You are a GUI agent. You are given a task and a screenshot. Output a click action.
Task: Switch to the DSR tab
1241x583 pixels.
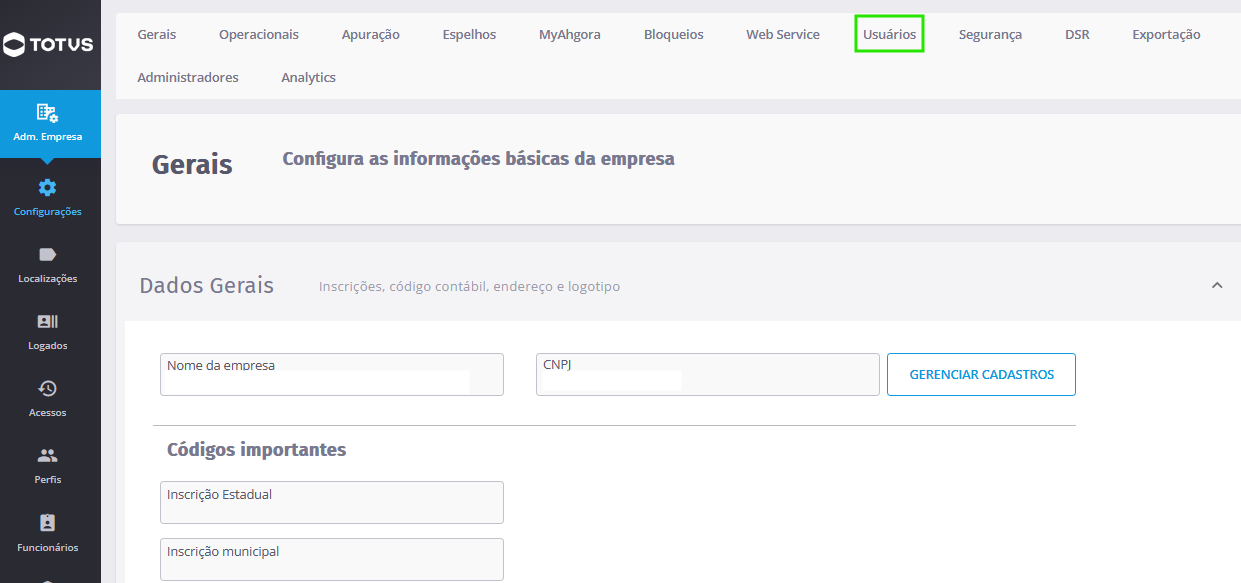tap(1077, 34)
